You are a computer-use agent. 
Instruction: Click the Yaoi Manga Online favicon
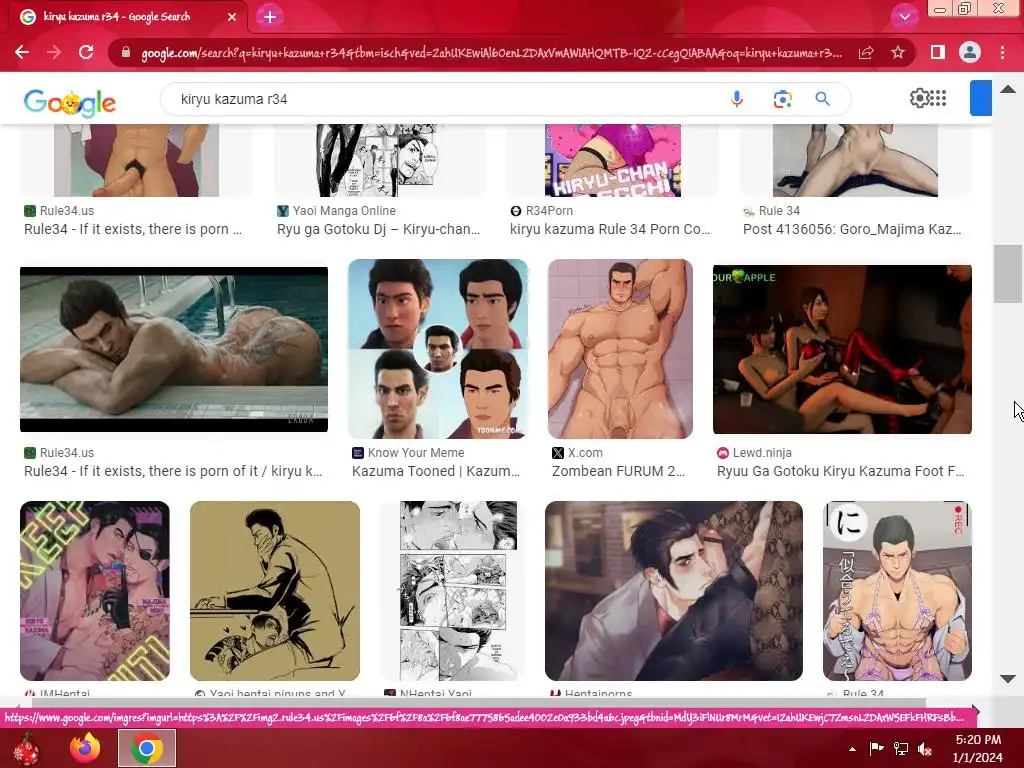pos(283,211)
